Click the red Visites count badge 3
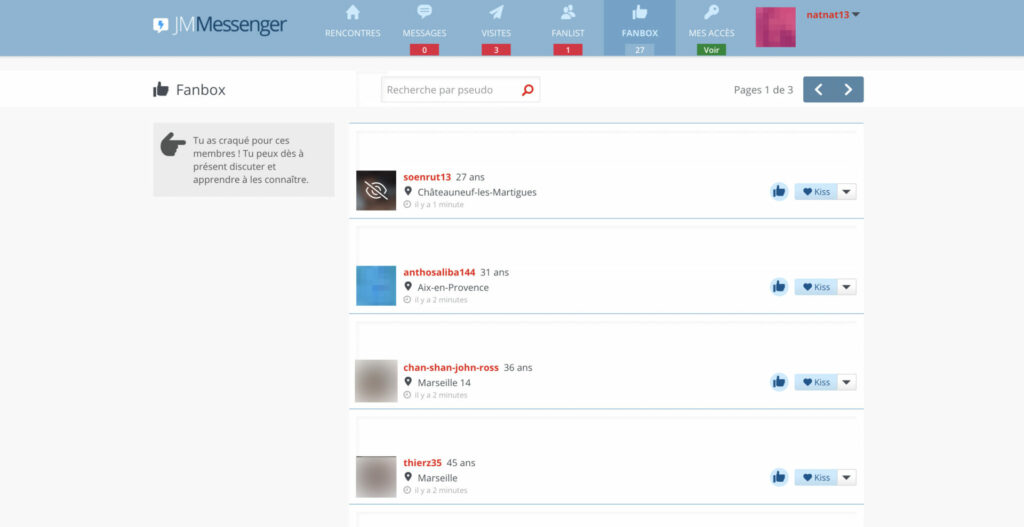The image size is (1024, 527). 496,50
